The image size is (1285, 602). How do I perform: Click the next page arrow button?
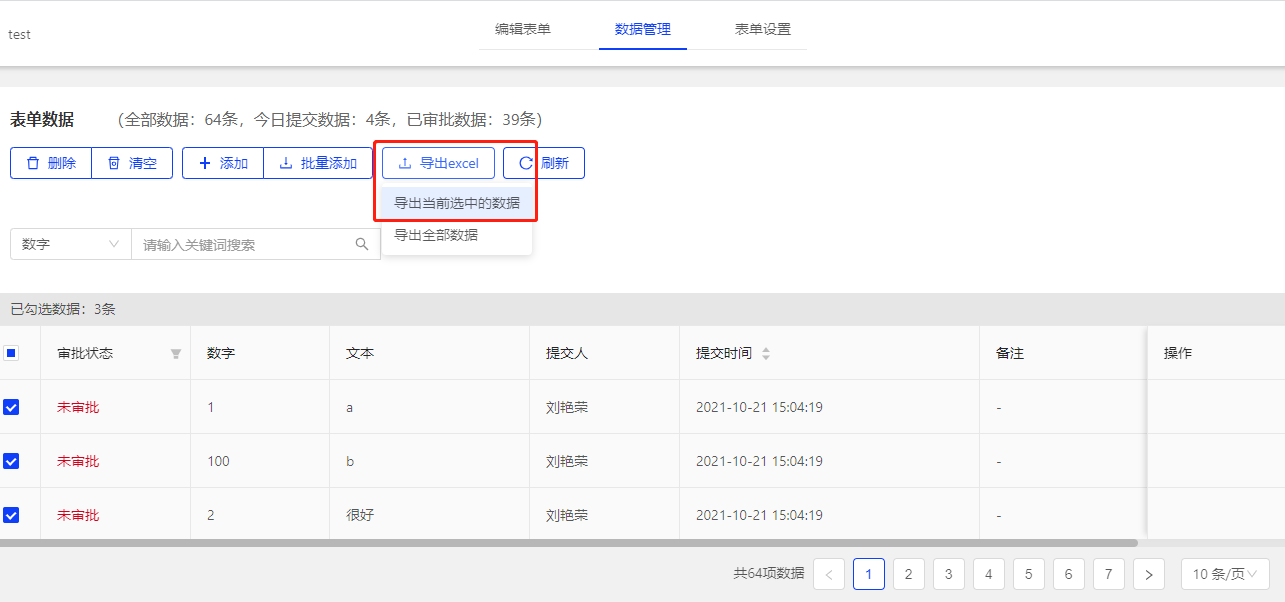tap(1148, 574)
